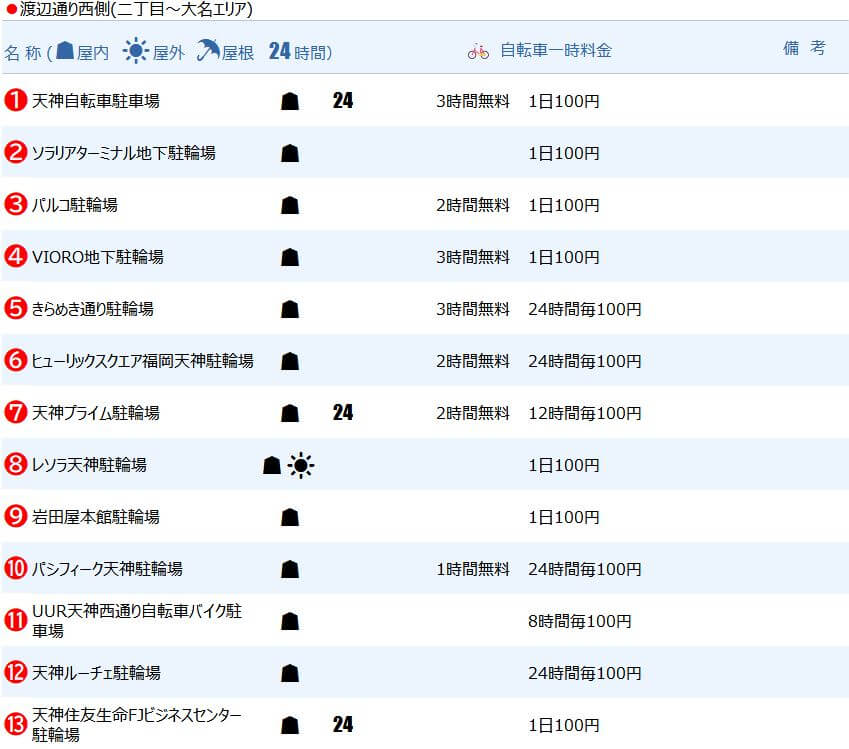The width and height of the screenshot is (849, 749).
Task: Select ソラリアターミナル地下駐輪場 entry
Action: coord(123,153)
